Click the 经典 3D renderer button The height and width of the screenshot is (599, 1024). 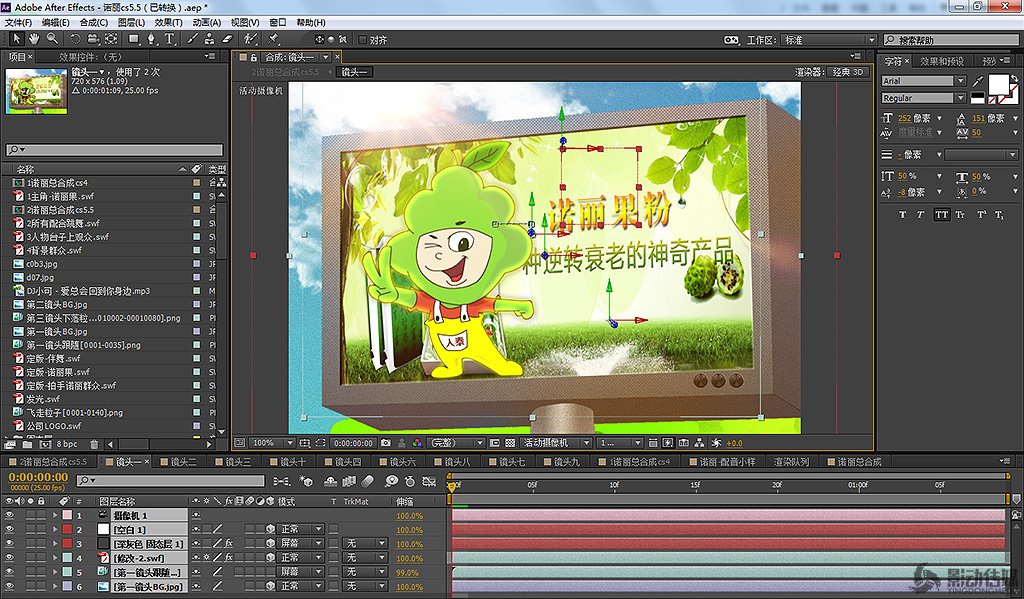pos(849,72)
